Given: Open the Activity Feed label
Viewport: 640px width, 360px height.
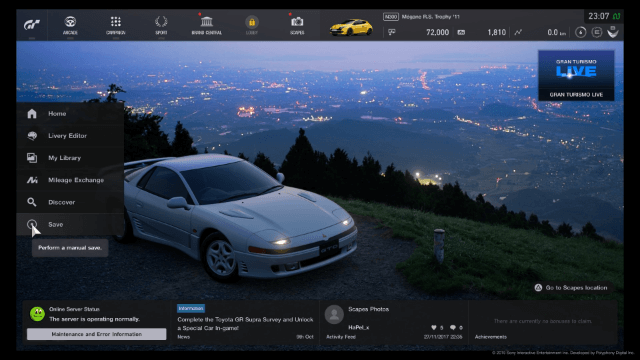Looking at the screenshot, I should (x=341, y=337).
